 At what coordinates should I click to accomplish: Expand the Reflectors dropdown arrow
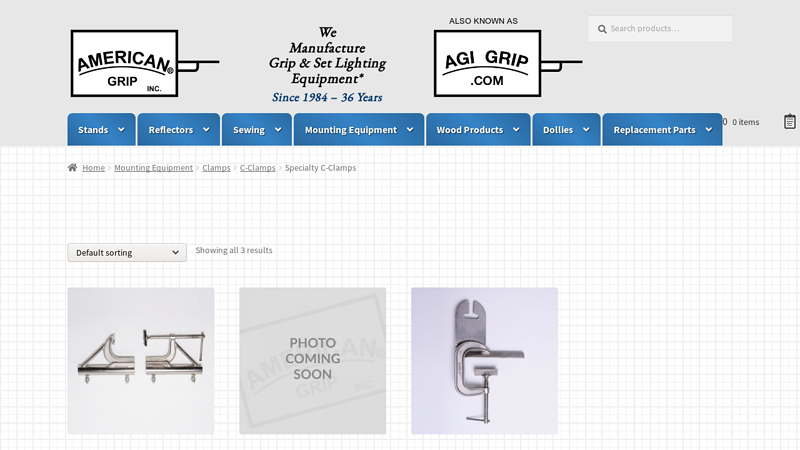206,130
